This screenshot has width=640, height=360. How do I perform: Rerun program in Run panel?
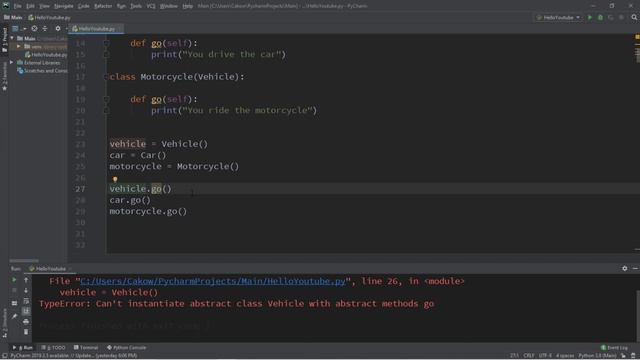14,280
